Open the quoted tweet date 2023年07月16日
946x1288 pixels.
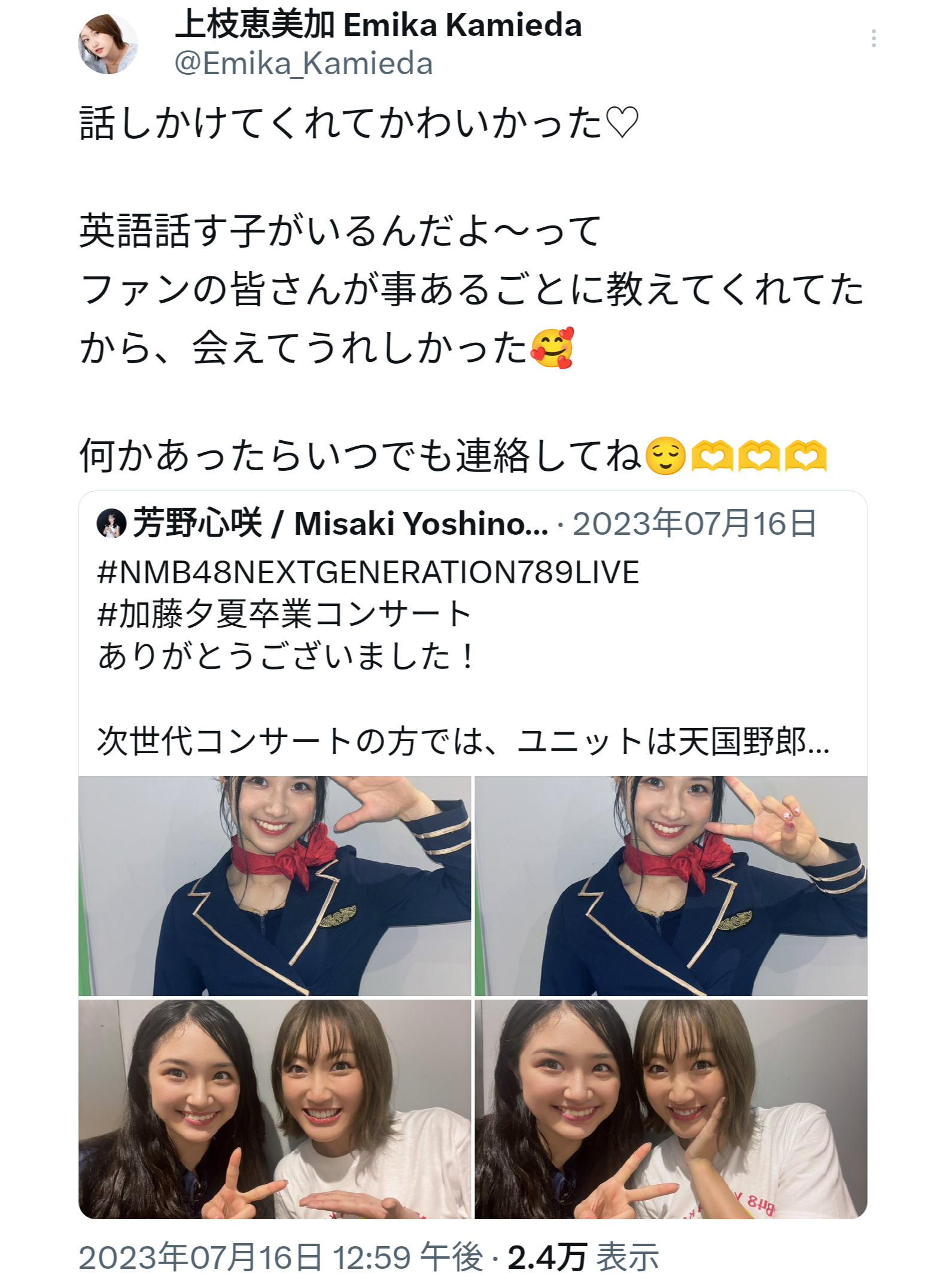pyautogui.click(x=694, y=523)
